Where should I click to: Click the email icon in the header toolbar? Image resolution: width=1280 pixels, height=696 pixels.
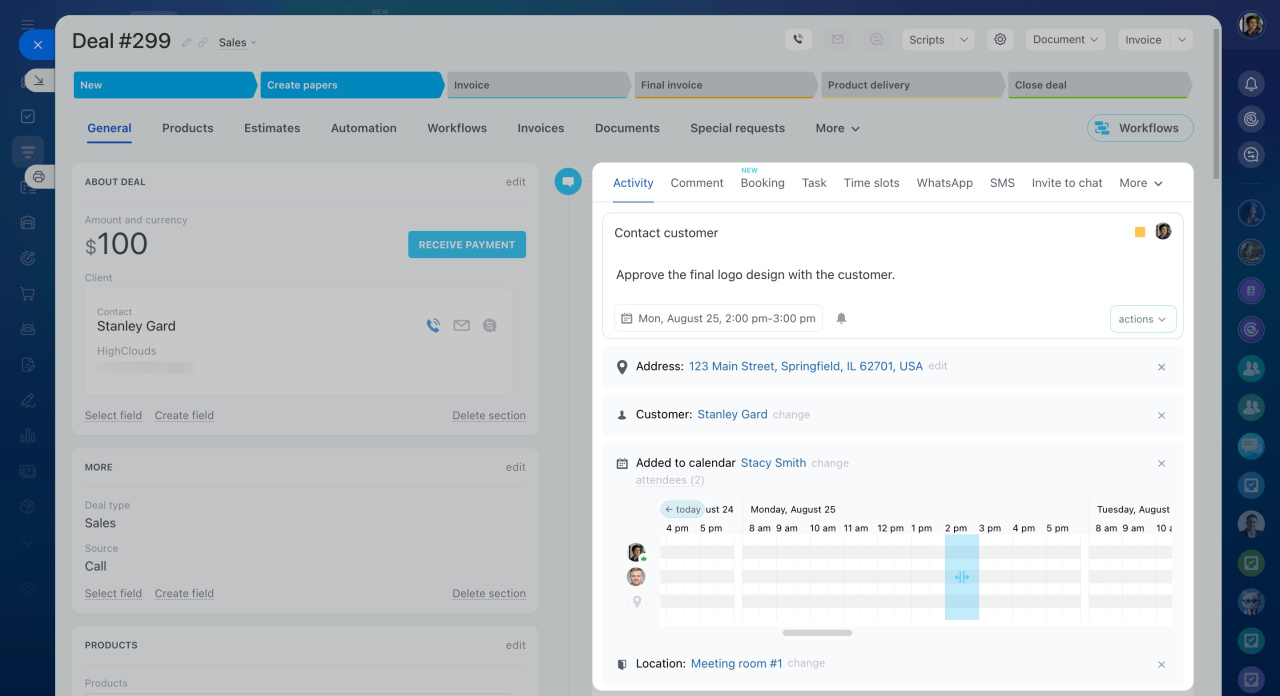coord(837,40)
